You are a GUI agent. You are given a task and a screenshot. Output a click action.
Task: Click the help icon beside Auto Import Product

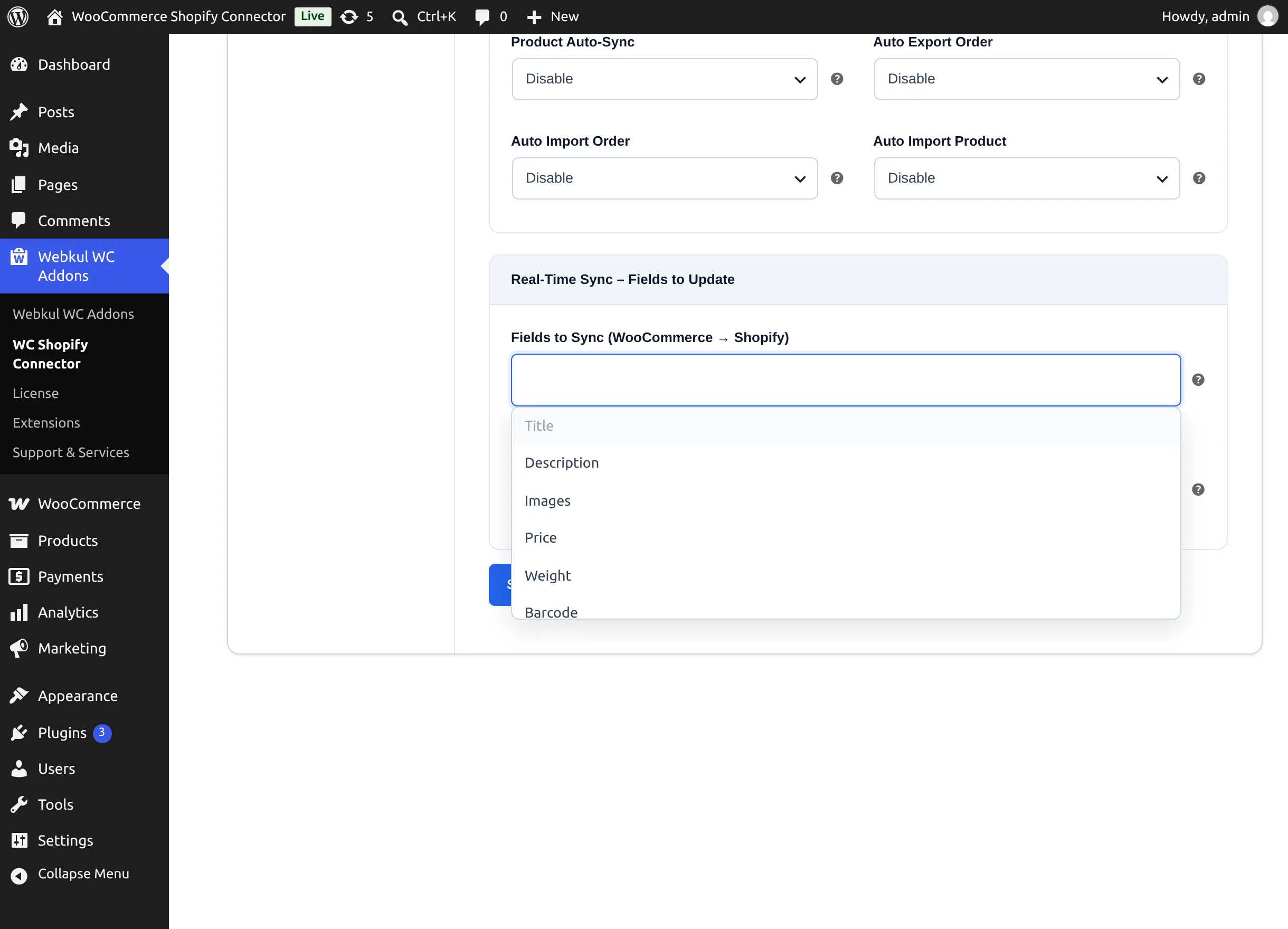[1199, 178]
